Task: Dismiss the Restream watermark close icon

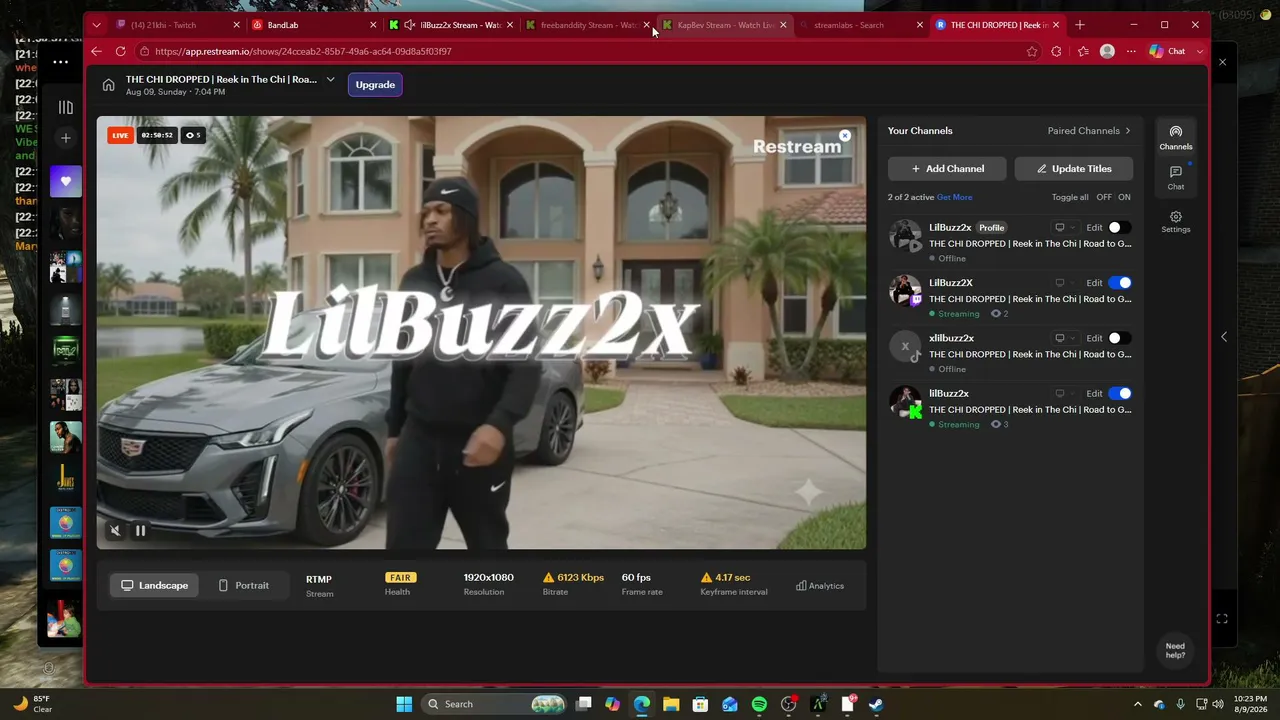Action: [845, 135]
